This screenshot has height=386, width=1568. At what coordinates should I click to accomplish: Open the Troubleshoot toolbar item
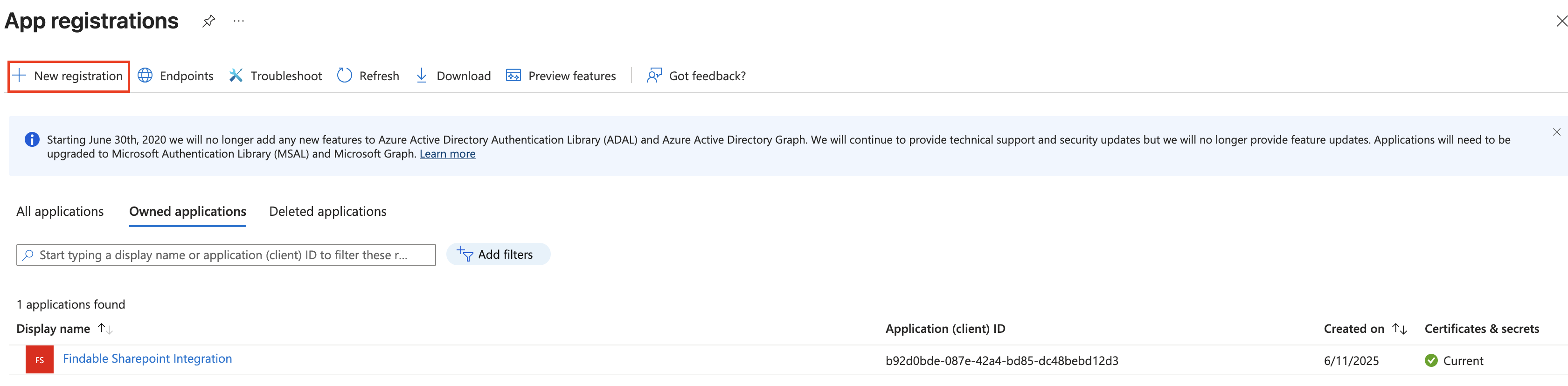point(275,76)
